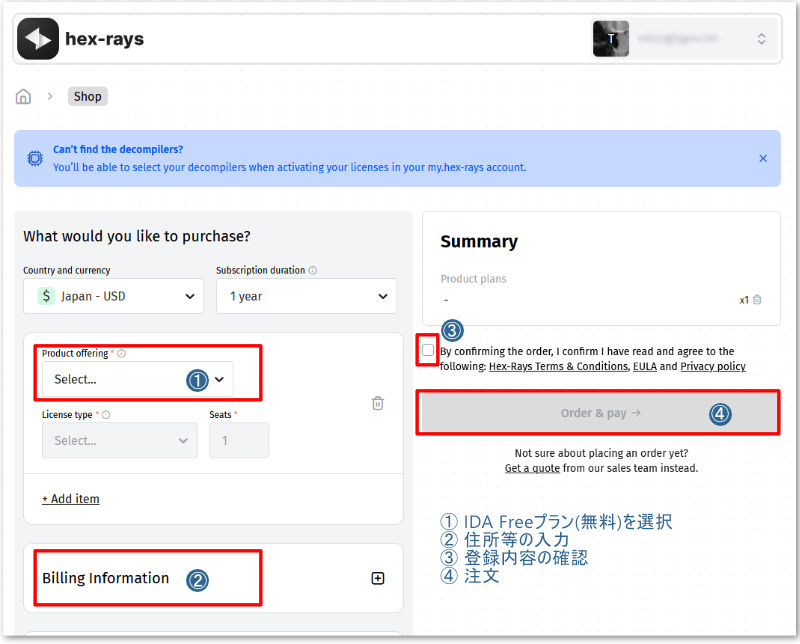Open Hex-Rays Terms & Conditions link
Screen dimensions: 800x644
click(559, 366)
